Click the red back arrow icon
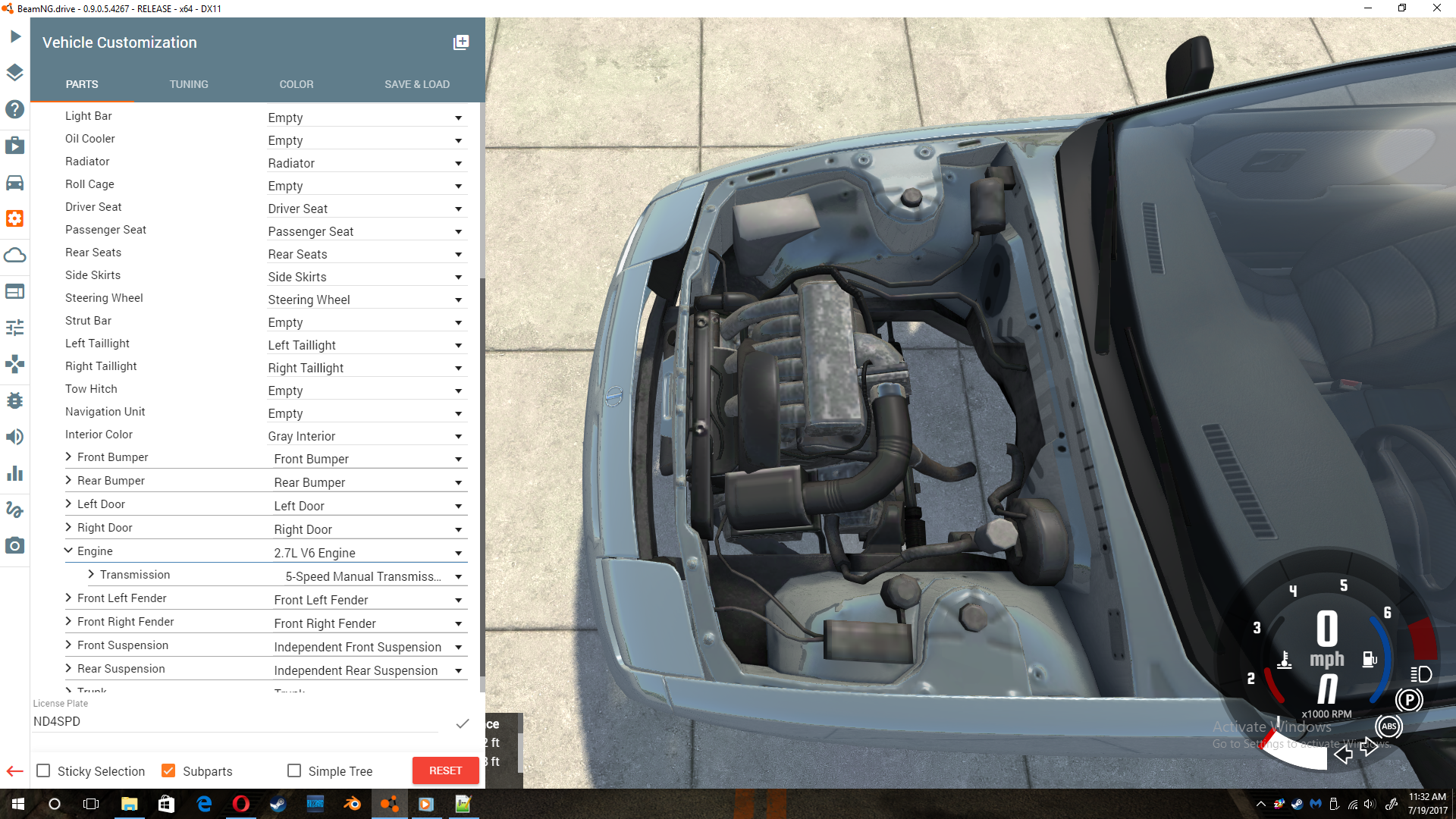 (15, 771)
